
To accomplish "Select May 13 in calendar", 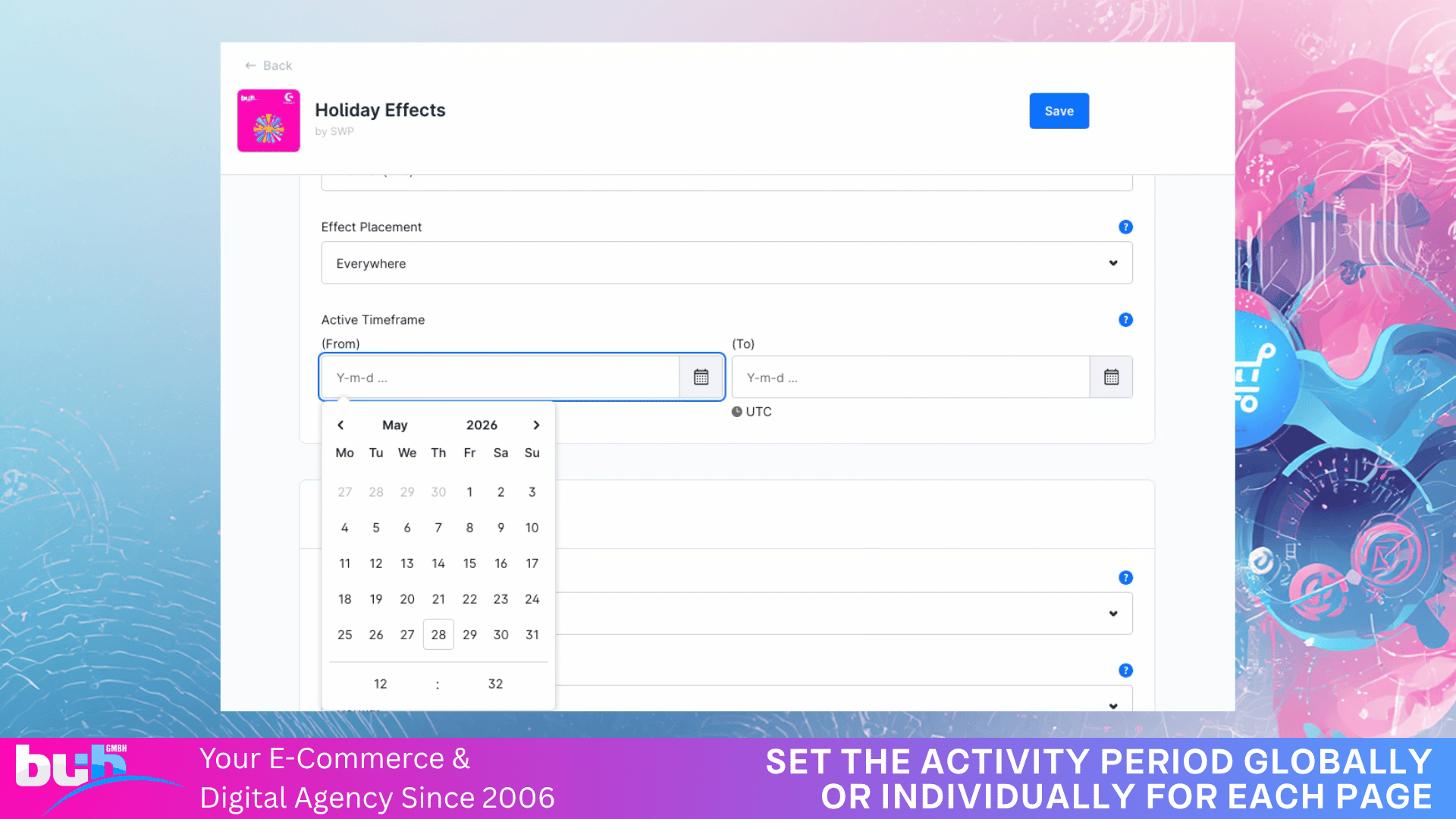I will click(407, 563).
